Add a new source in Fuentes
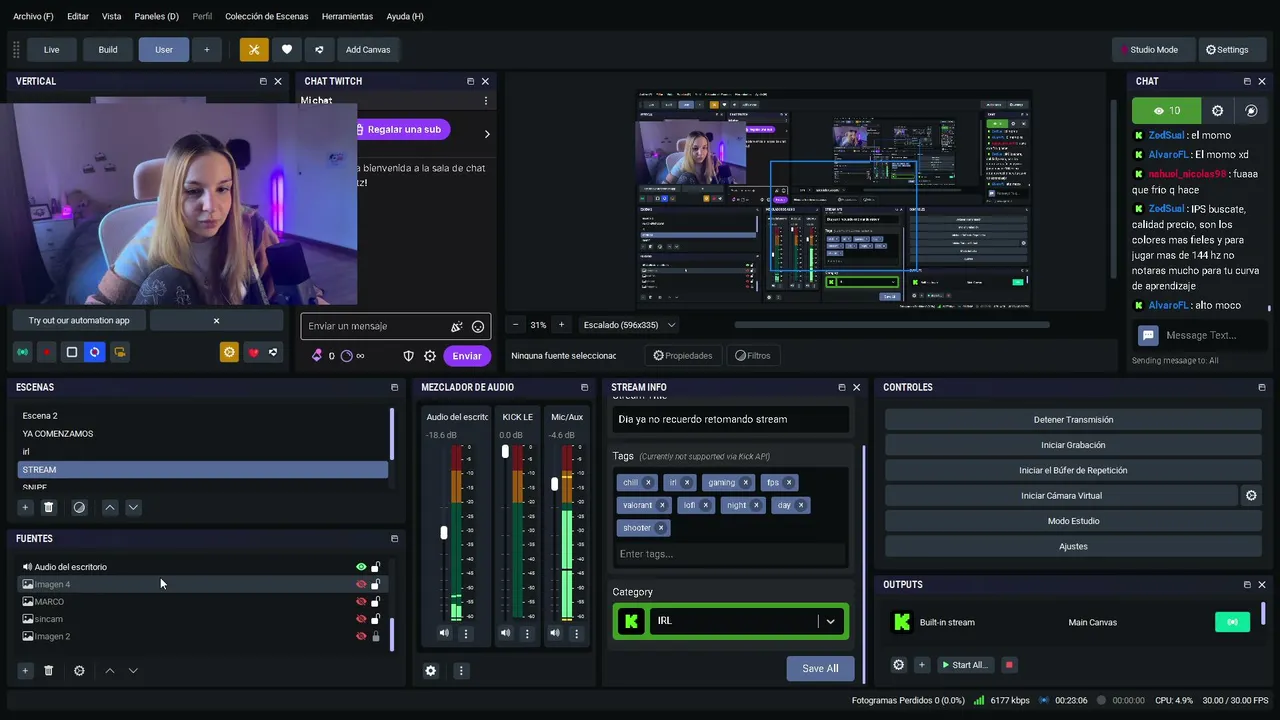 pos(25,671)
